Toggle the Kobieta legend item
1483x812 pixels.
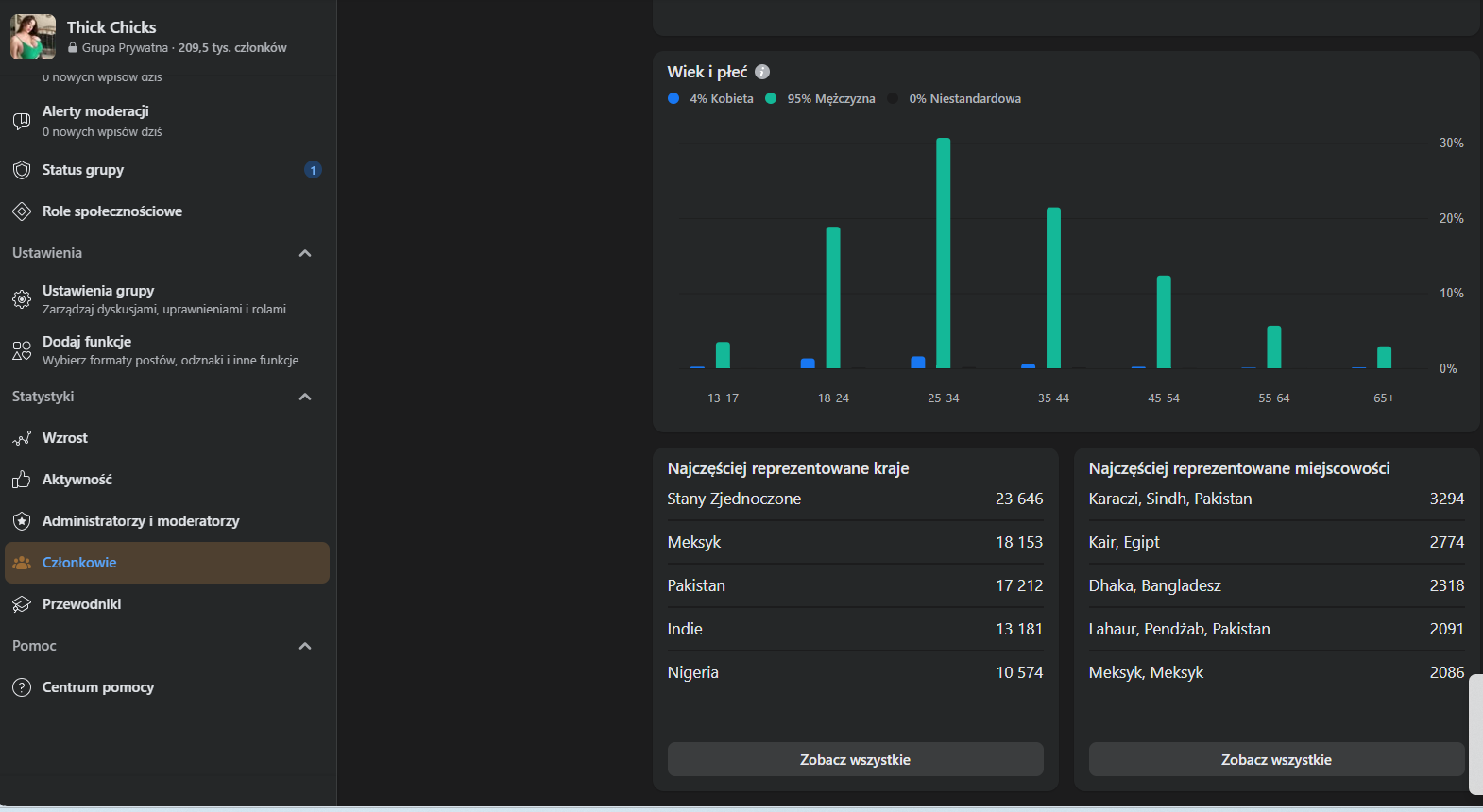[x=711, y=98]
